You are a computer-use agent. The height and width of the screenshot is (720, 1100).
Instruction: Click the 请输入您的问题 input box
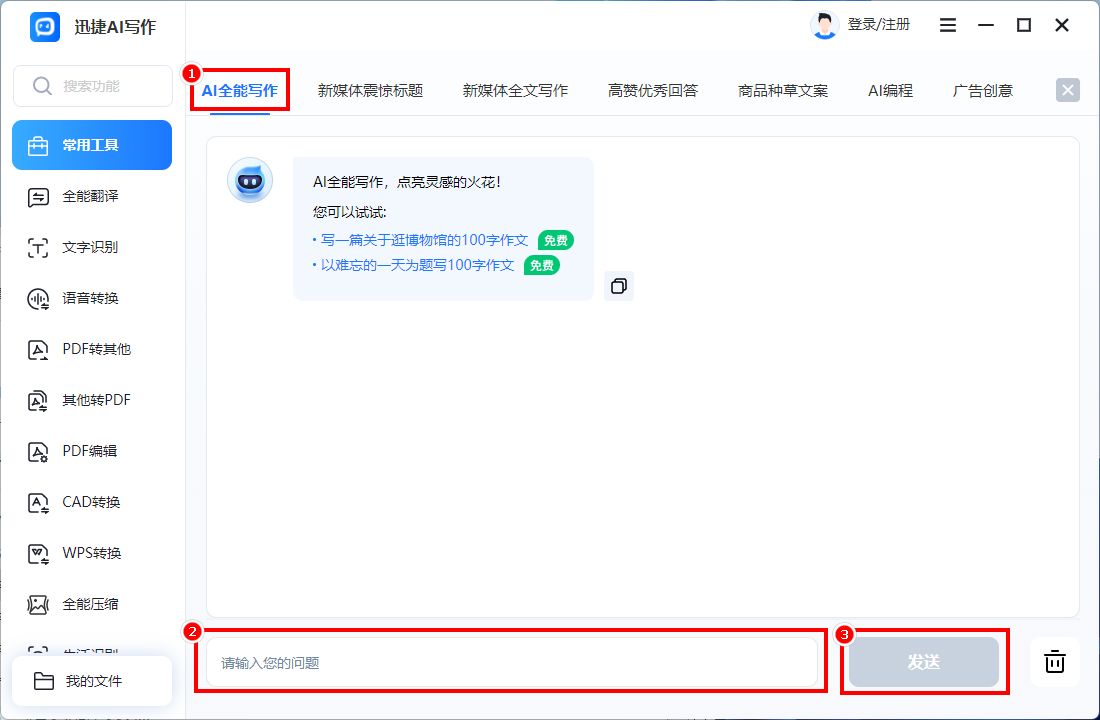click(x=512, y=662)
